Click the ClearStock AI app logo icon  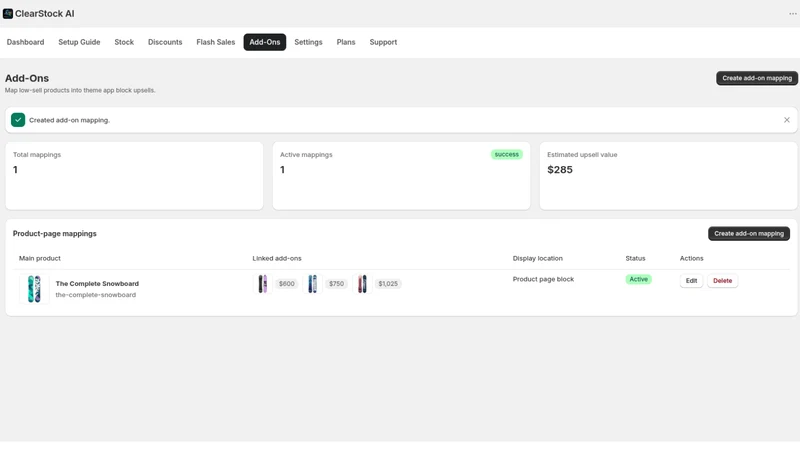coord(8,14)
